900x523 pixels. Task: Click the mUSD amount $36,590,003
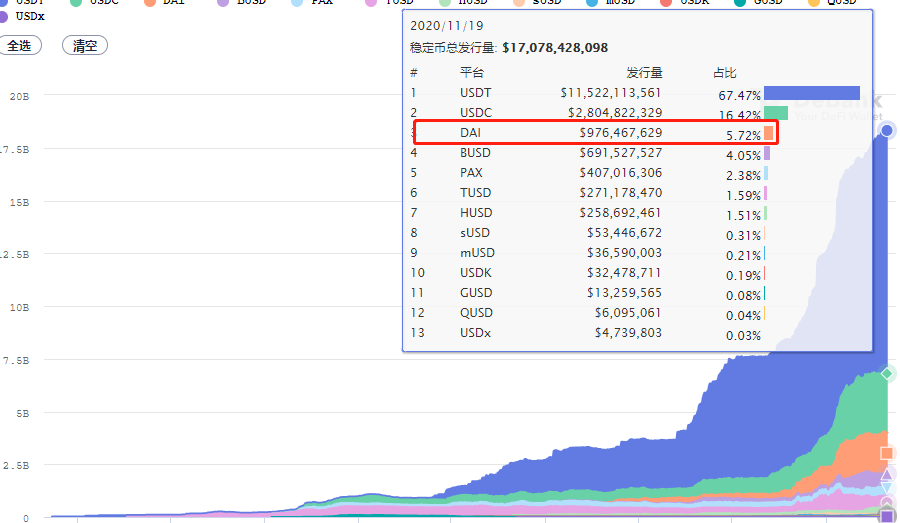click(624, 253)
